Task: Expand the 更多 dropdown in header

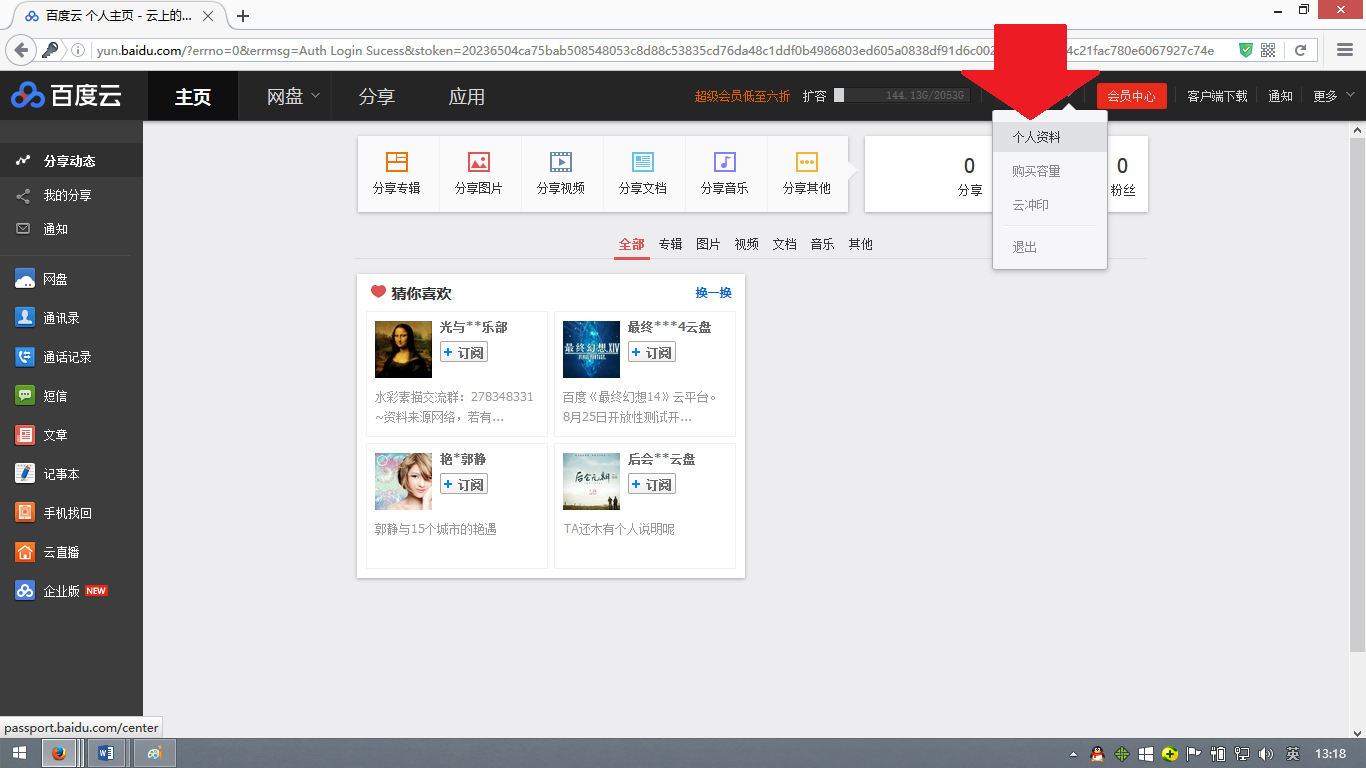Action: 1334,96
